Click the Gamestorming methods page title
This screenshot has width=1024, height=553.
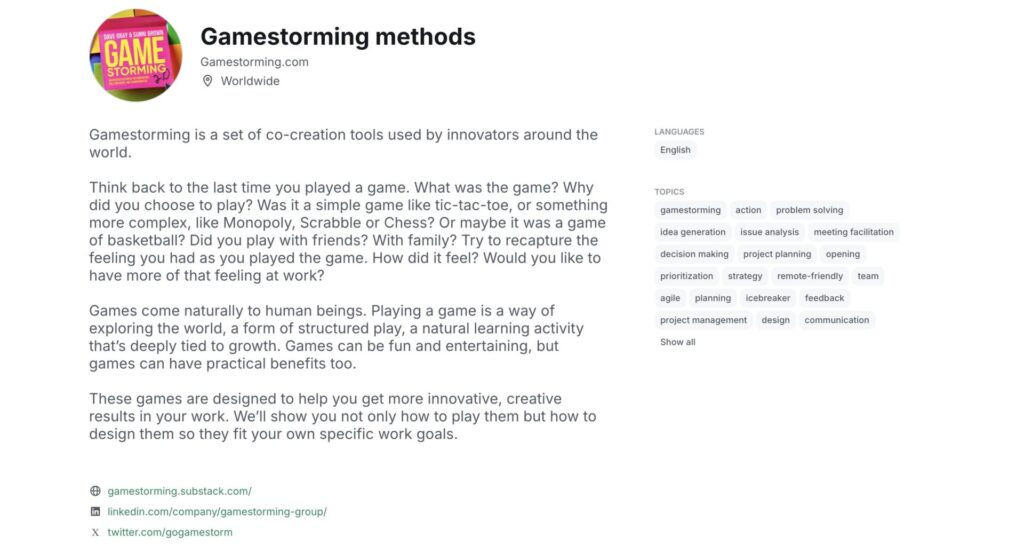pos(338,37)
